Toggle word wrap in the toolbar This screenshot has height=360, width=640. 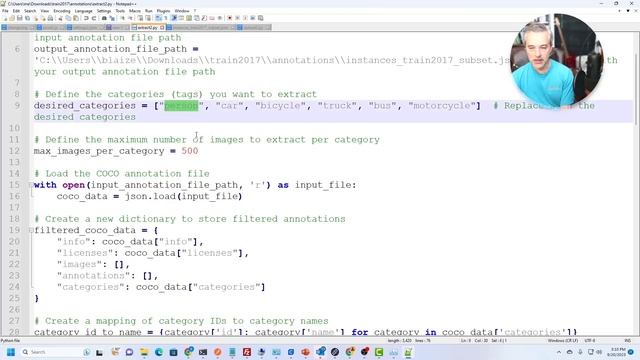[157, 18]
